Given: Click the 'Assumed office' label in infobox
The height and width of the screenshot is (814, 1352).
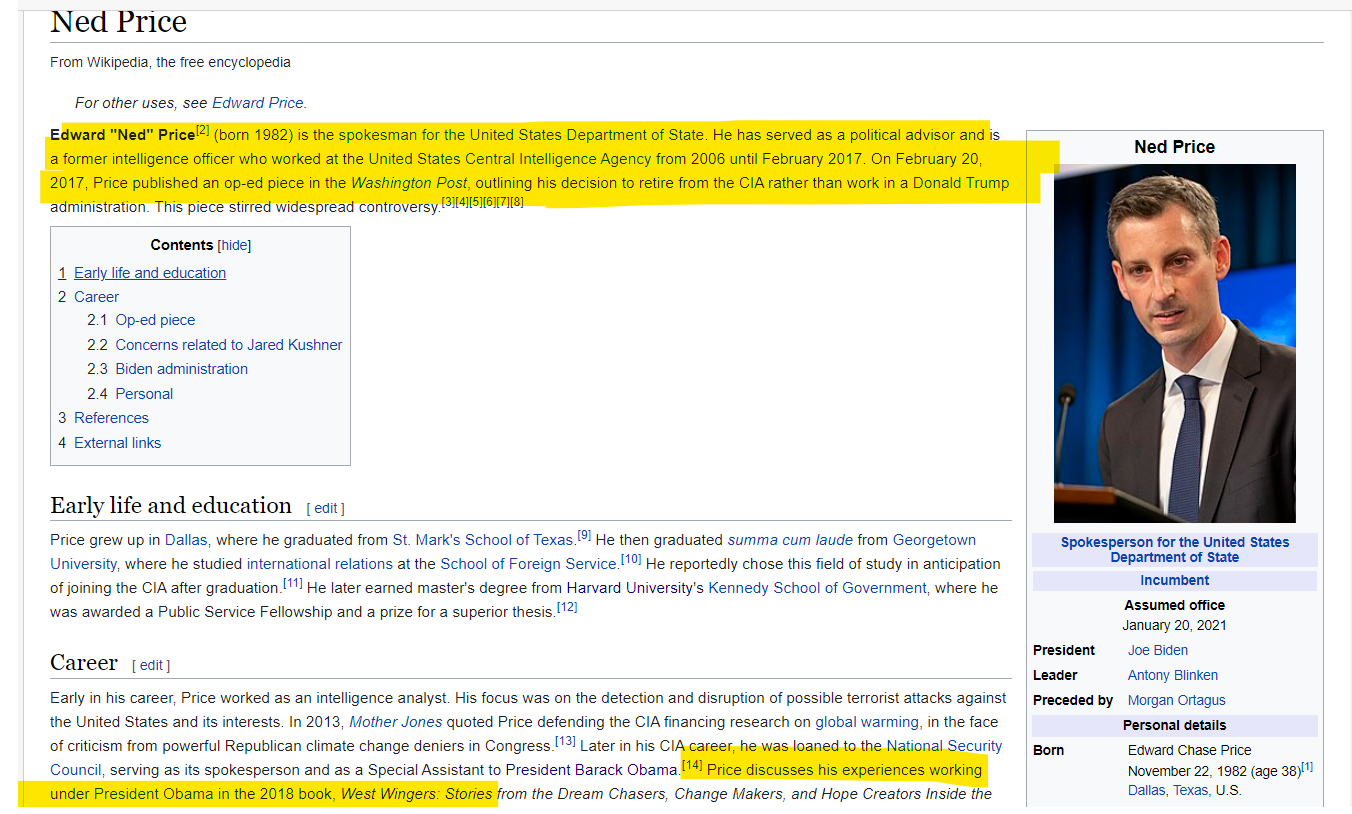Looking at the screenshot, I should (1175, 605).
